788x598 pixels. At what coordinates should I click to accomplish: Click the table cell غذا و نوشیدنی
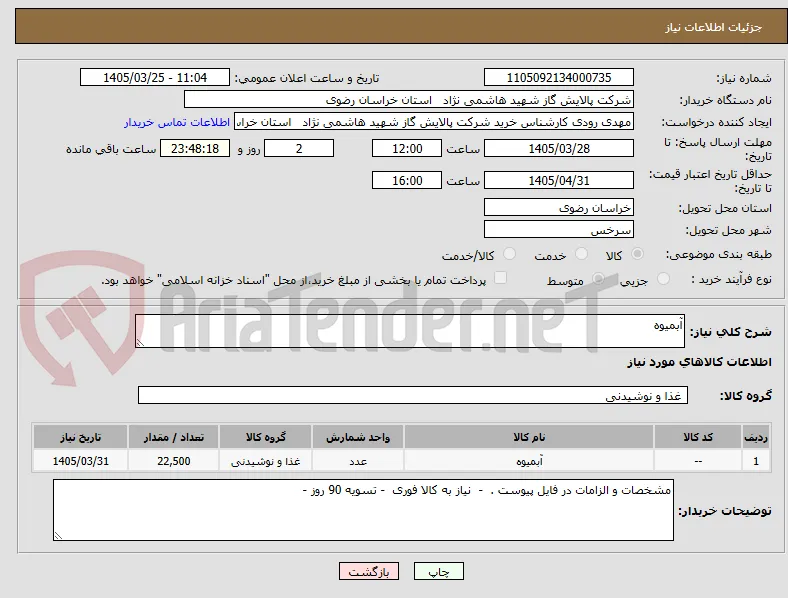point(265,461)
